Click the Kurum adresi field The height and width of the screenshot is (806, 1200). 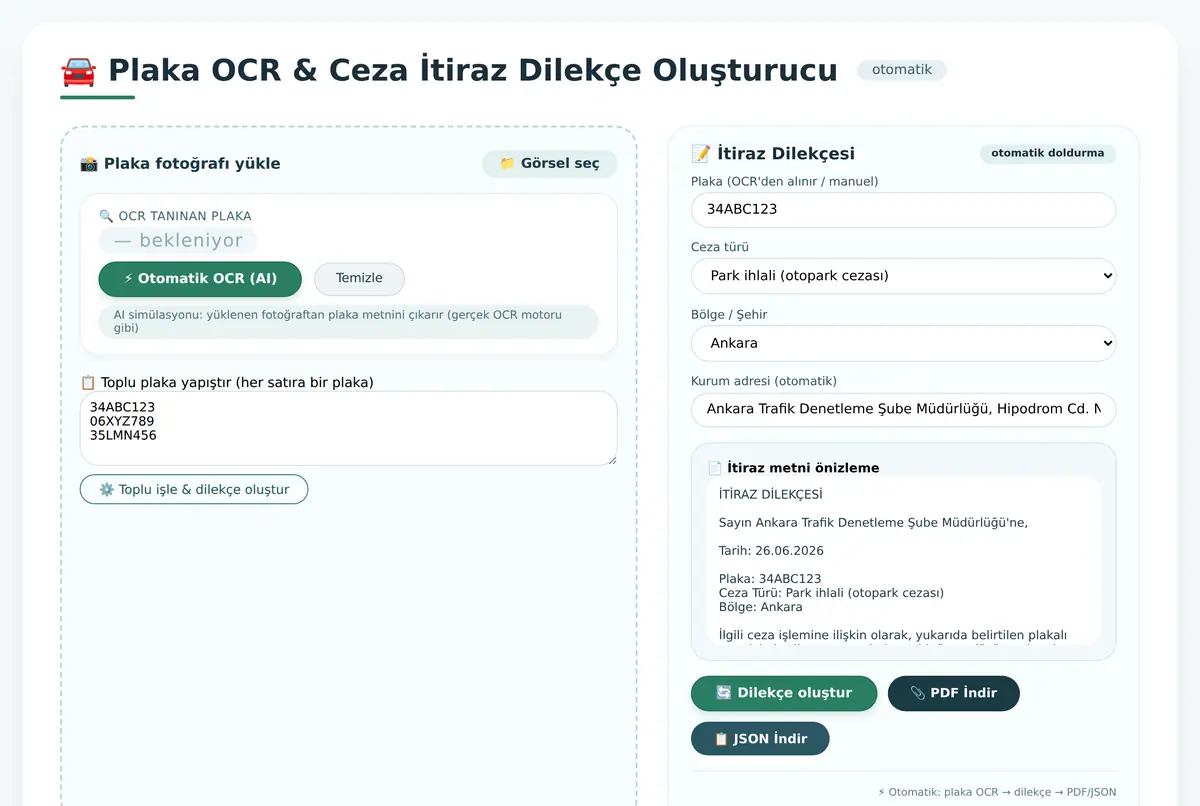[x=903, y=409]
